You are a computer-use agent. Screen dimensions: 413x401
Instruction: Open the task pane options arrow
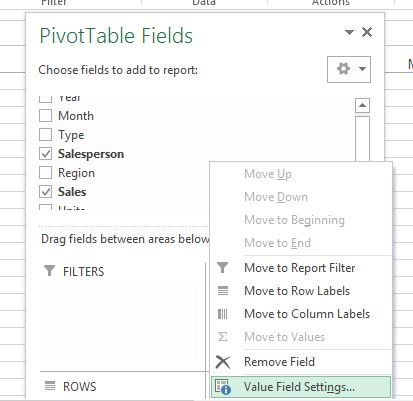pyautogui.click(x=349, y=32)
